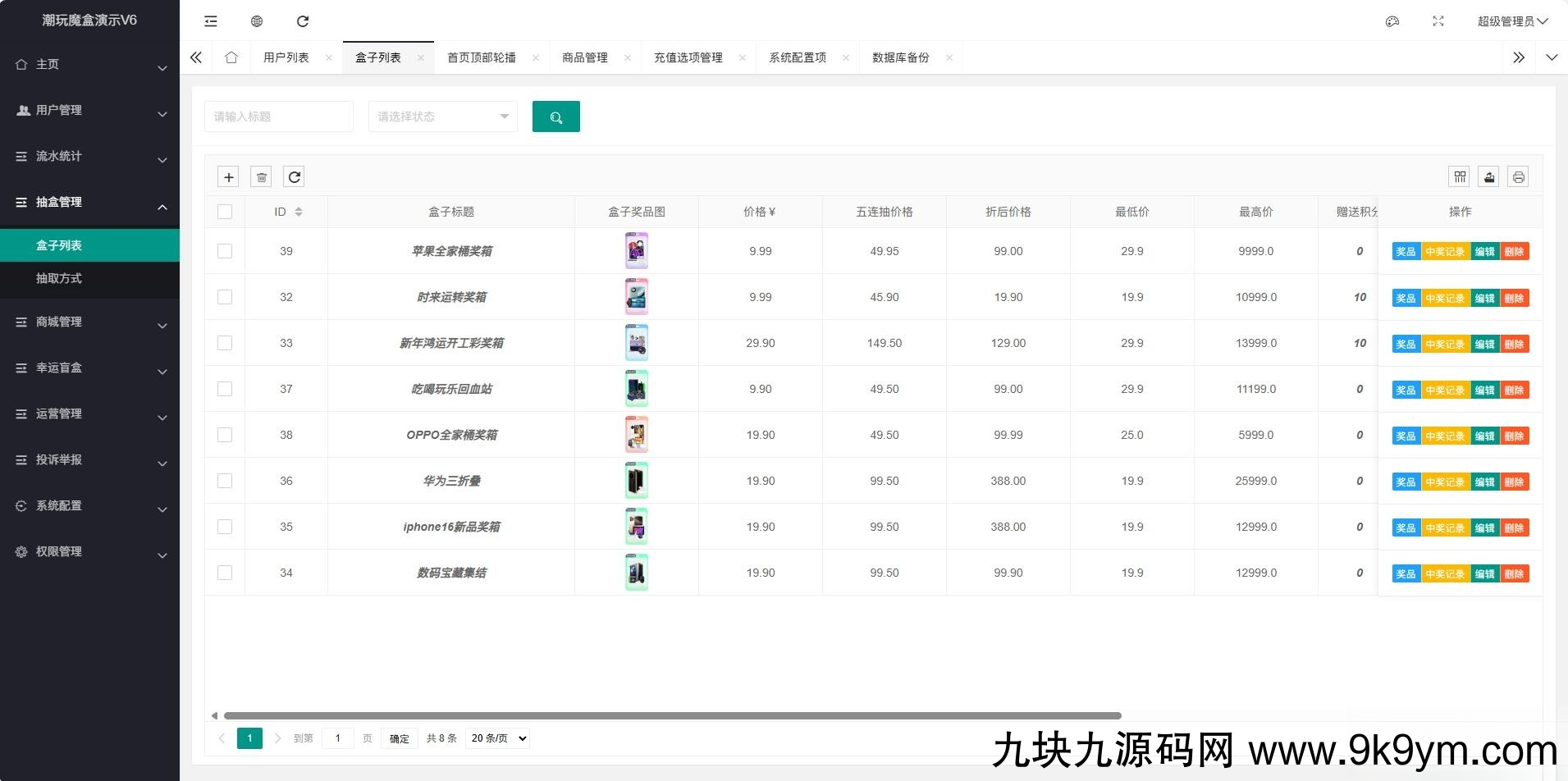The image size is (1568, 781).
Task: Open the theme palette icon
Action: point(1392,21)
